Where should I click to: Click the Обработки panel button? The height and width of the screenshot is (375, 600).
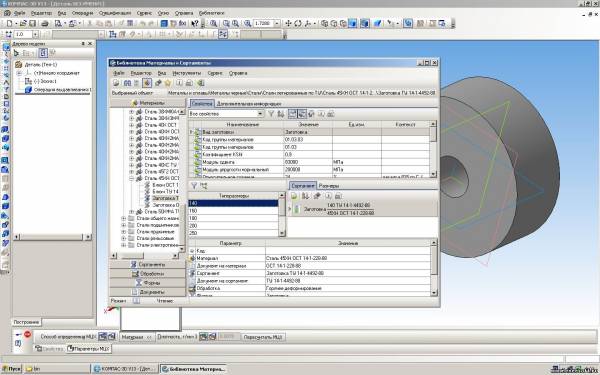(148, 274)
